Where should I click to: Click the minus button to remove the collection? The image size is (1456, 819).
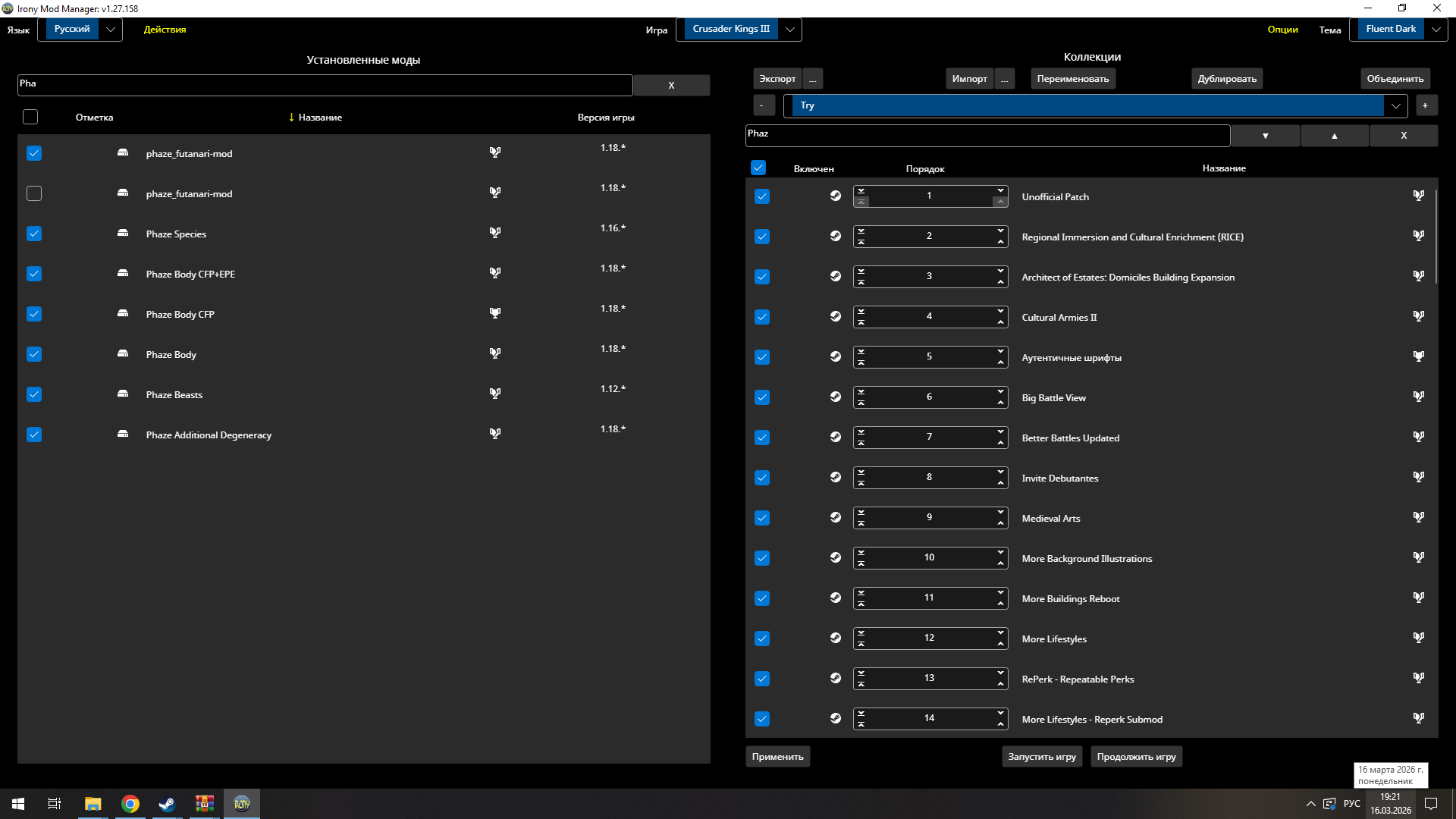tap(762, 105)
